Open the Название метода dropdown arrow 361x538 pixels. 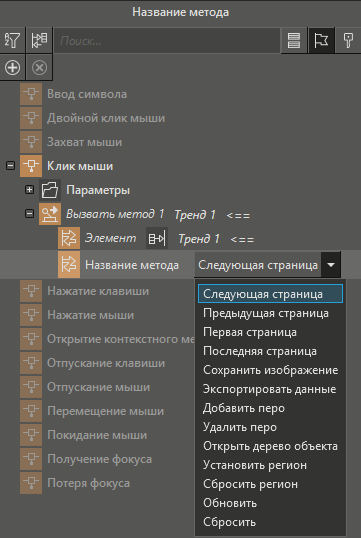331,265
